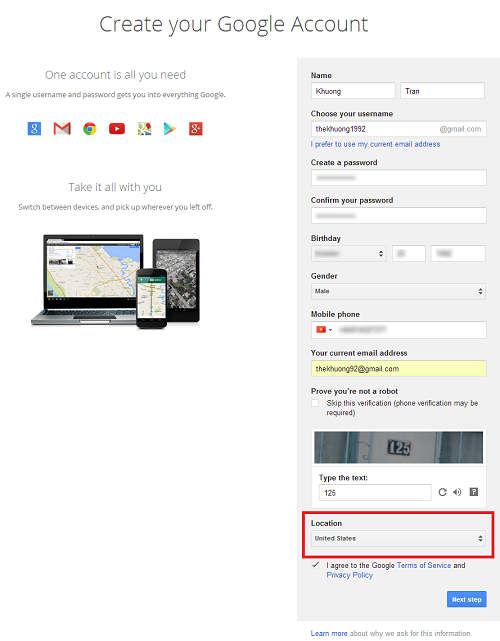The width and height of the screenshot is (500, 641).
Task: Click the Birthday day field
Action: [409, 253]
